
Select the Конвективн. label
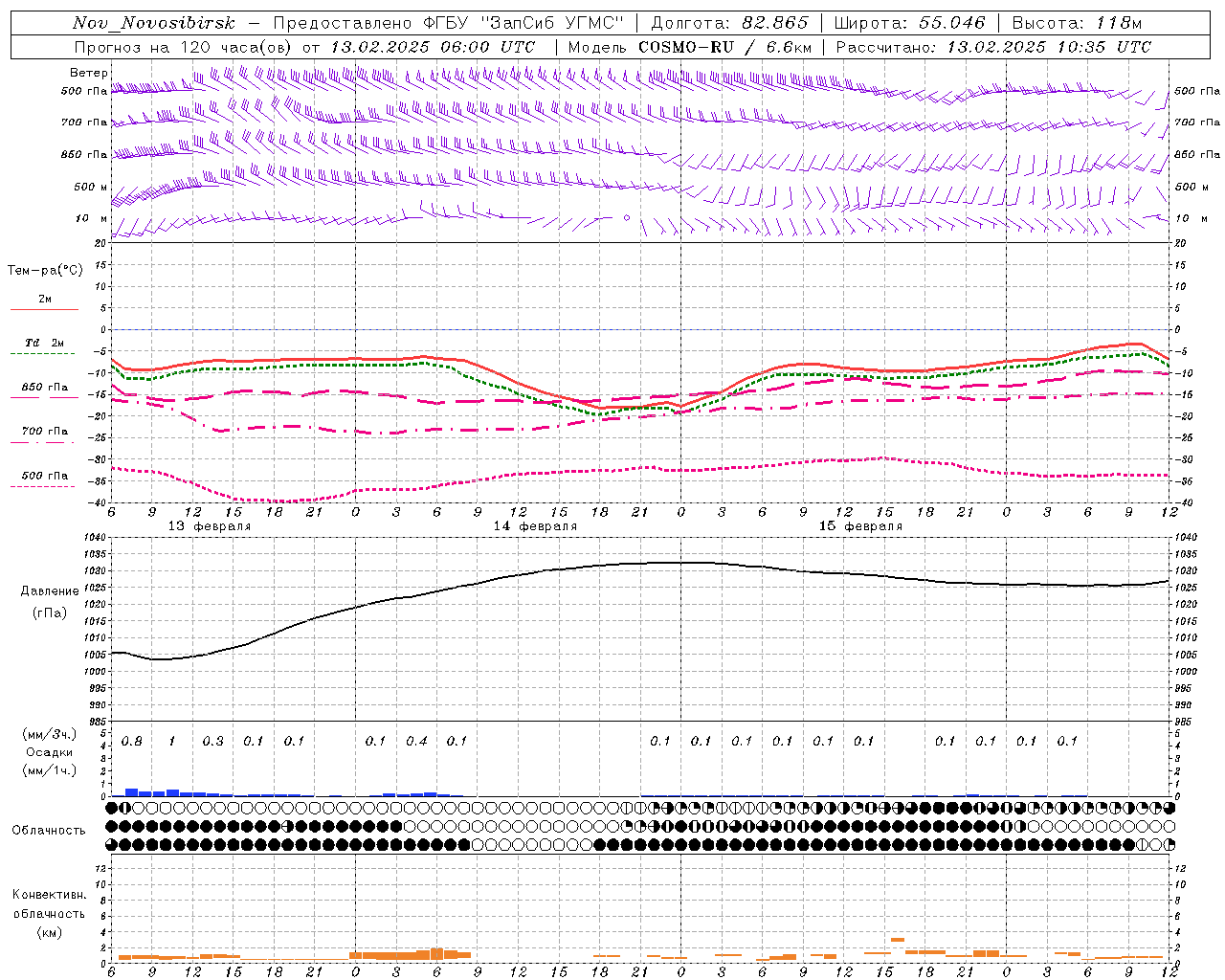pos(49,895)
